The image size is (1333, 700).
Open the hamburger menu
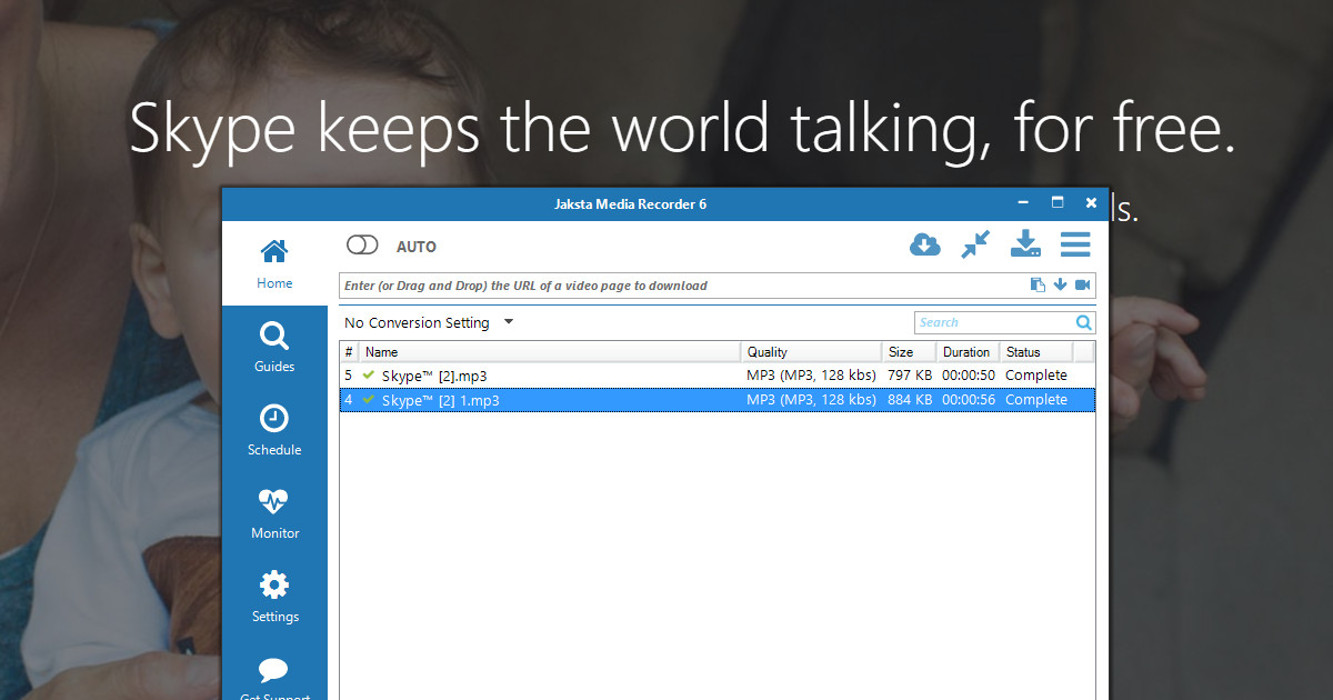(1075, 245)
